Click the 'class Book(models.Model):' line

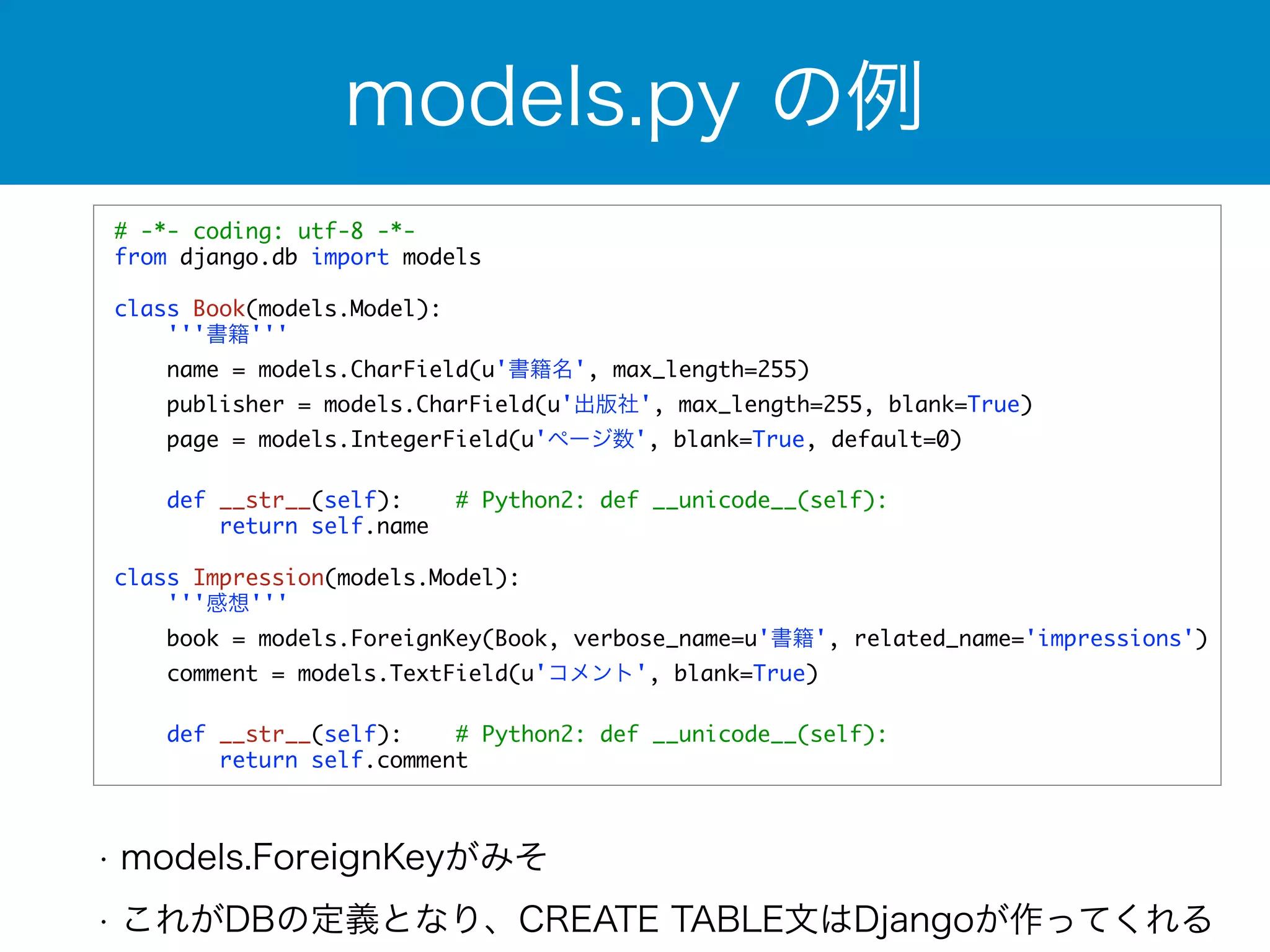(x=277, y=309)
